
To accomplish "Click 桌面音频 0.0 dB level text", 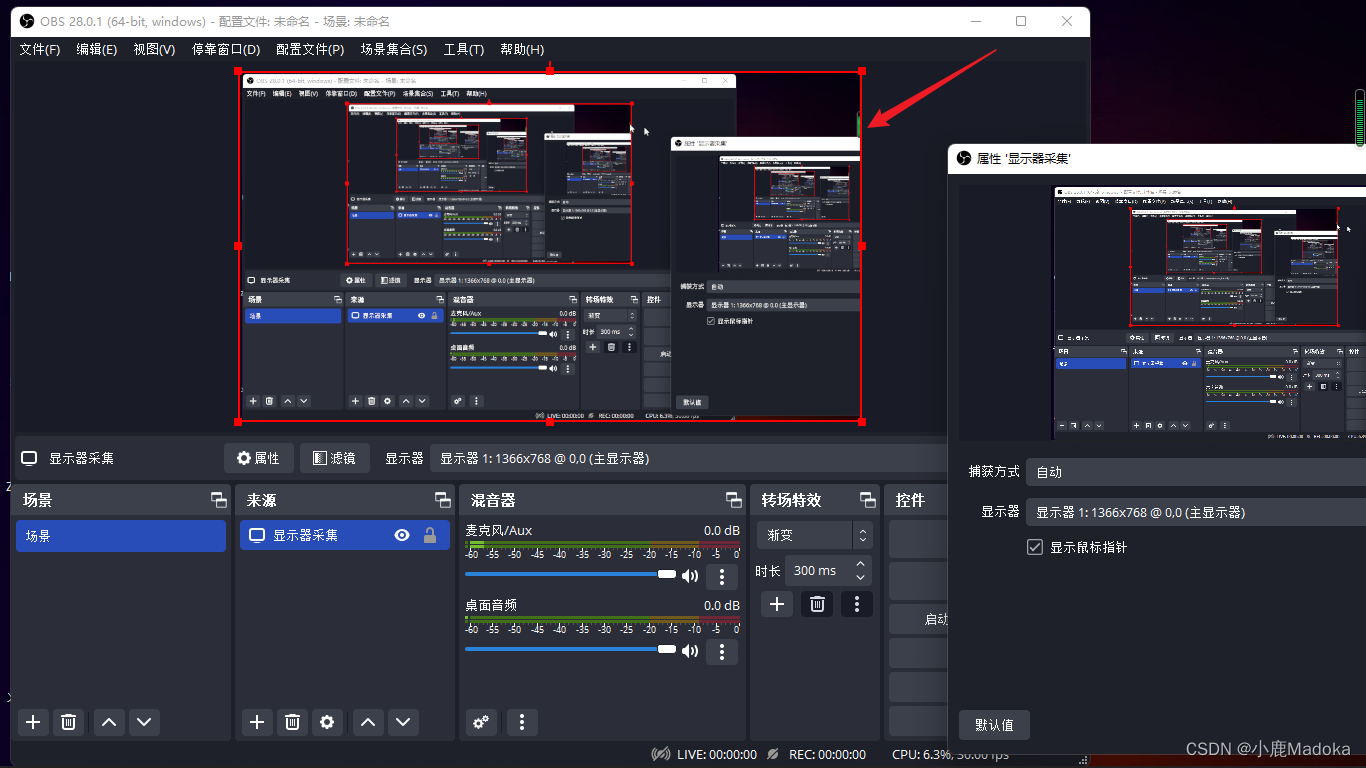I will pyautogui.click(x=722, y=605).
